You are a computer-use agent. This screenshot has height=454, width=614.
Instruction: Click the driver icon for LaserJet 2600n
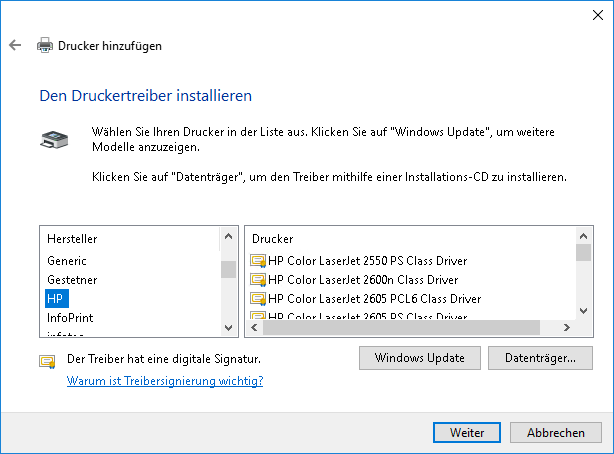coord(258,280)
